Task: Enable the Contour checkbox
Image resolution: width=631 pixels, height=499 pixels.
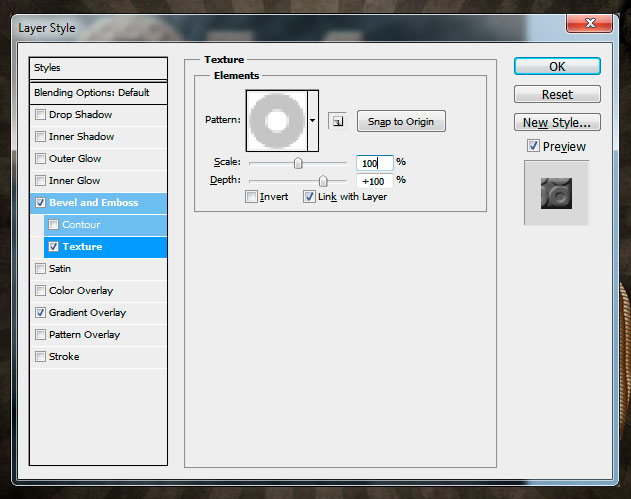Action: (x=54, y=225)
